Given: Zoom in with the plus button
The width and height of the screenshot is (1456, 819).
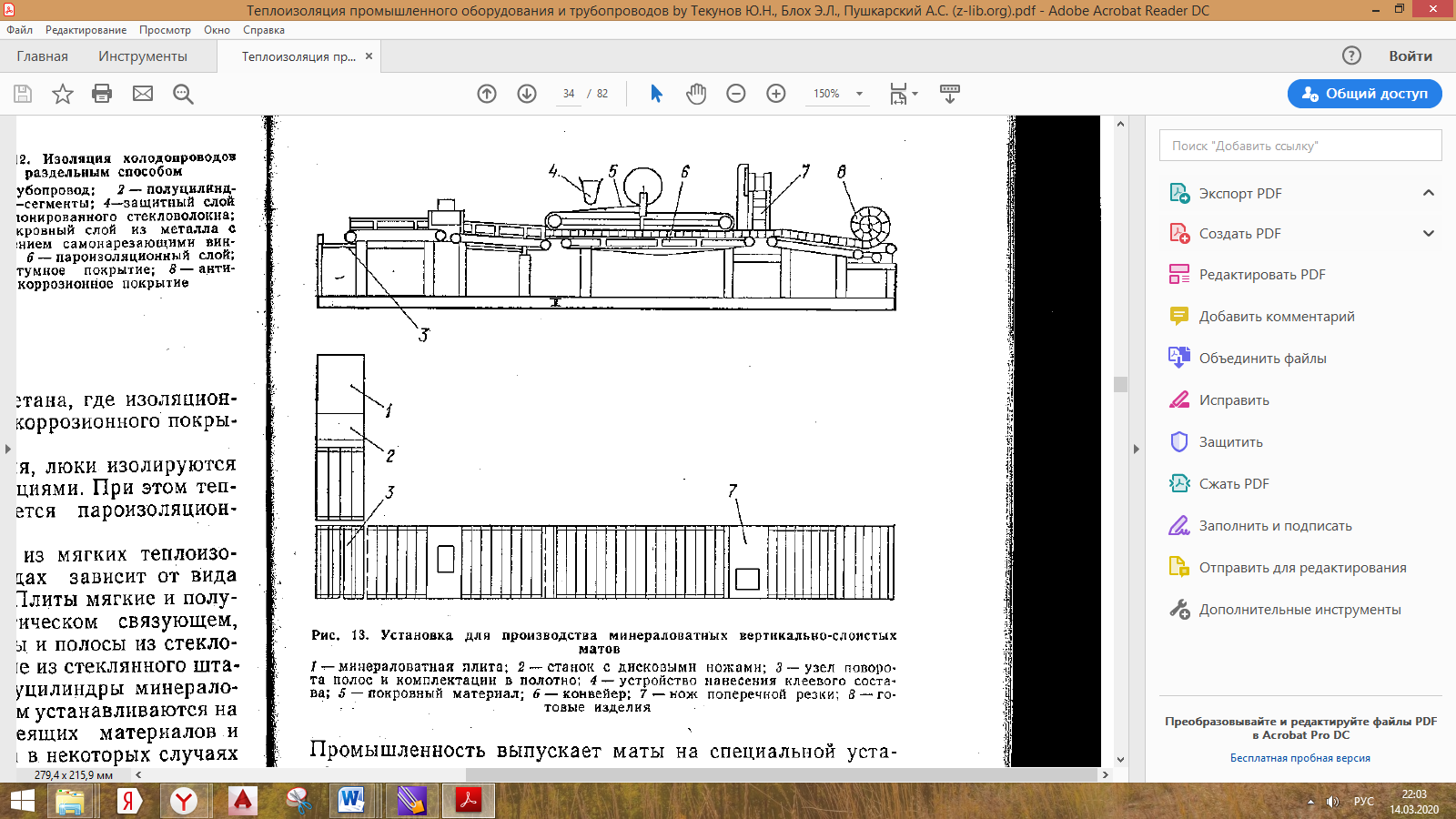Looking at the screenshot, I should [776, 94].
